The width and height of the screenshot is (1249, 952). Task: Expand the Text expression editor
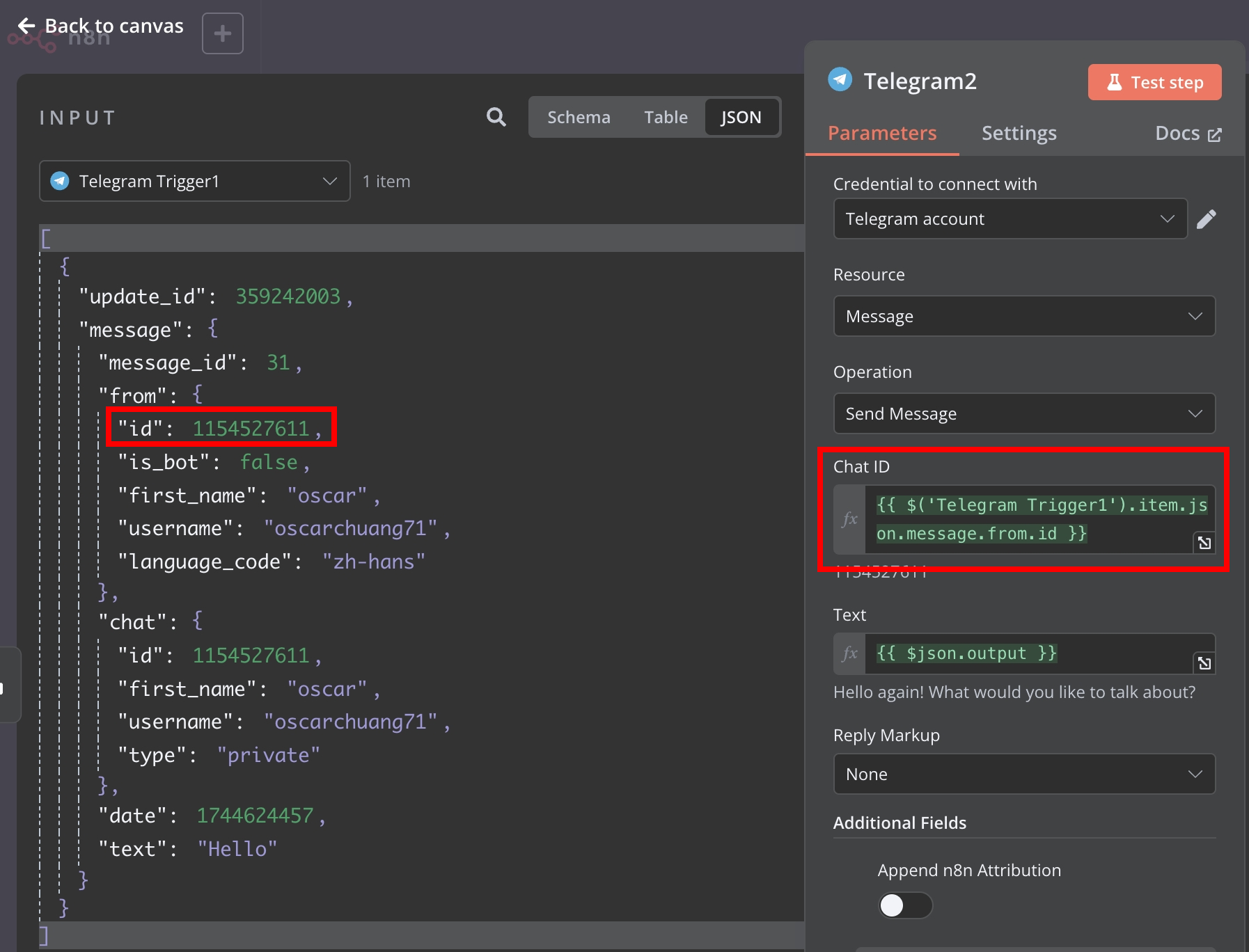pos(1204,663)
